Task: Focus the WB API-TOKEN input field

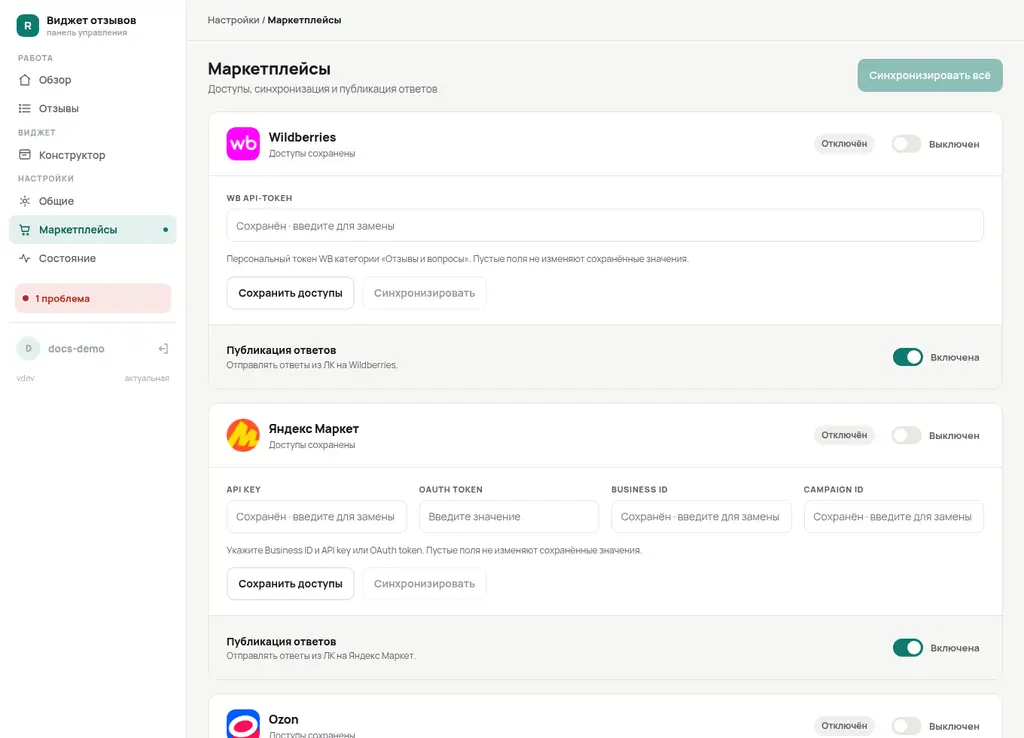Action: click(605, 226)
